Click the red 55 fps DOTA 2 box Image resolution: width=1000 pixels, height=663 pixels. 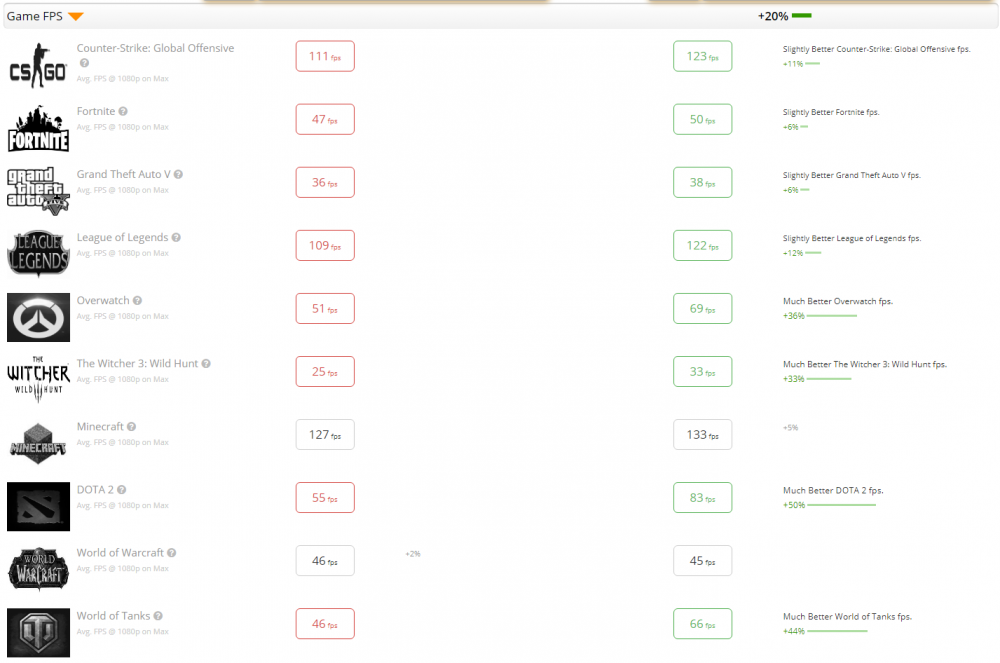tap(325, 498)
